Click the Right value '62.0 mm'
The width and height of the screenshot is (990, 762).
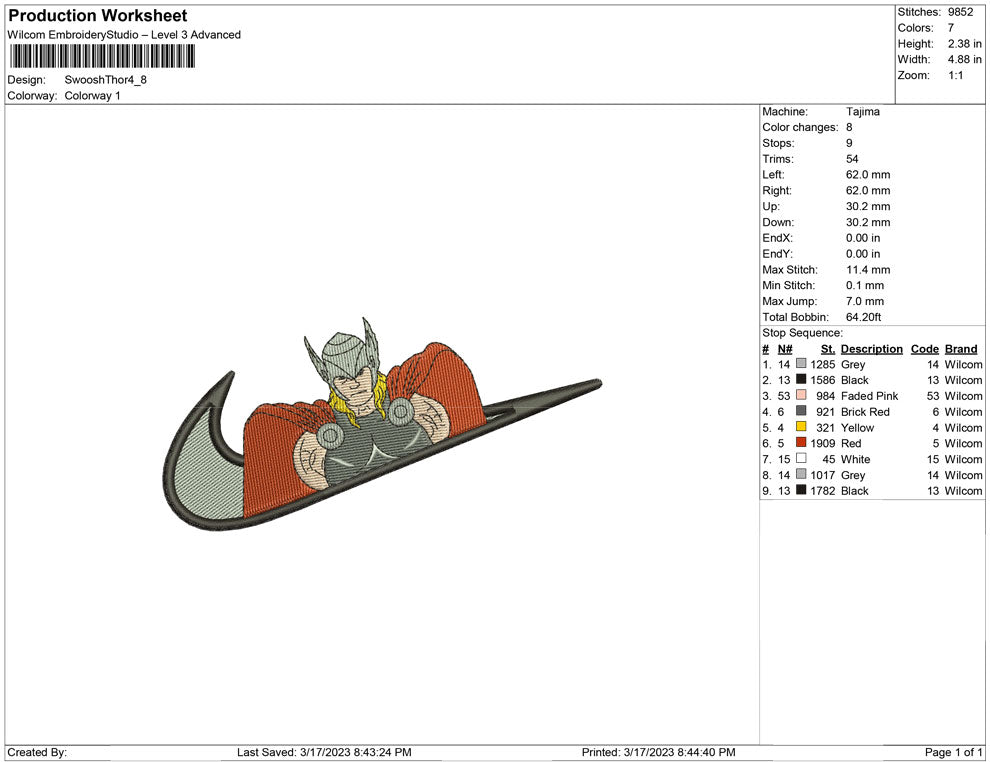(868, 190)
